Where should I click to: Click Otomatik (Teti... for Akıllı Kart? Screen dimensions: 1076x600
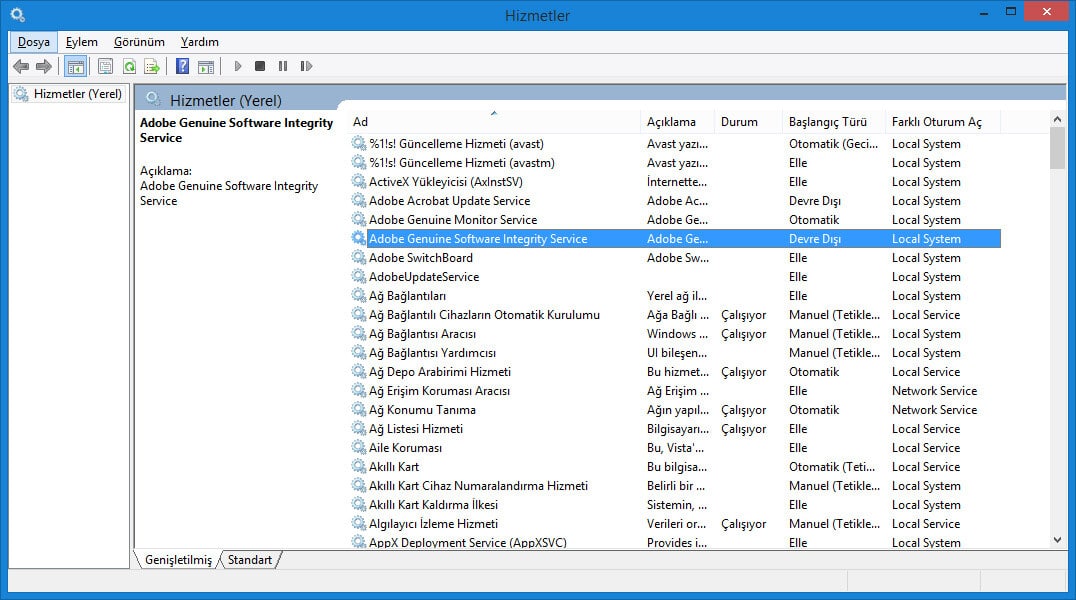click(x=832, y=467)
